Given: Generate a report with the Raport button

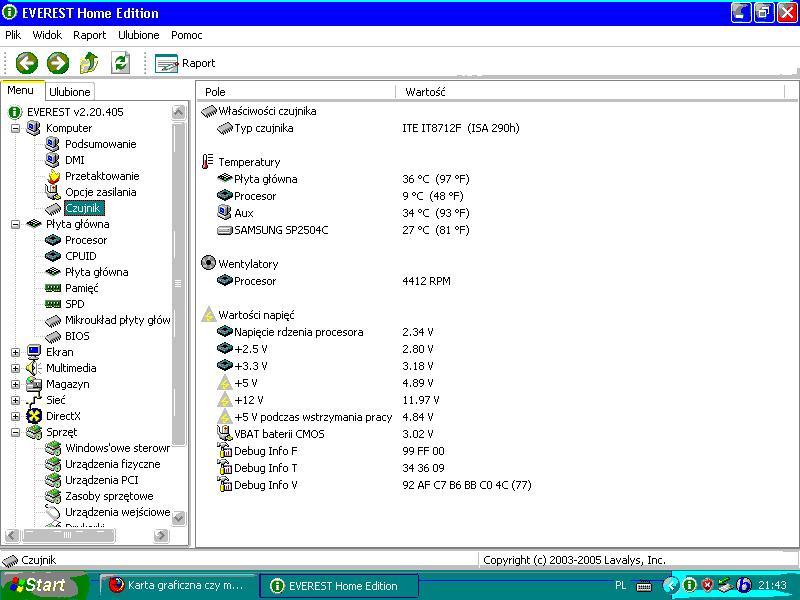Looking at the screenshot, I should pos(185,63).
